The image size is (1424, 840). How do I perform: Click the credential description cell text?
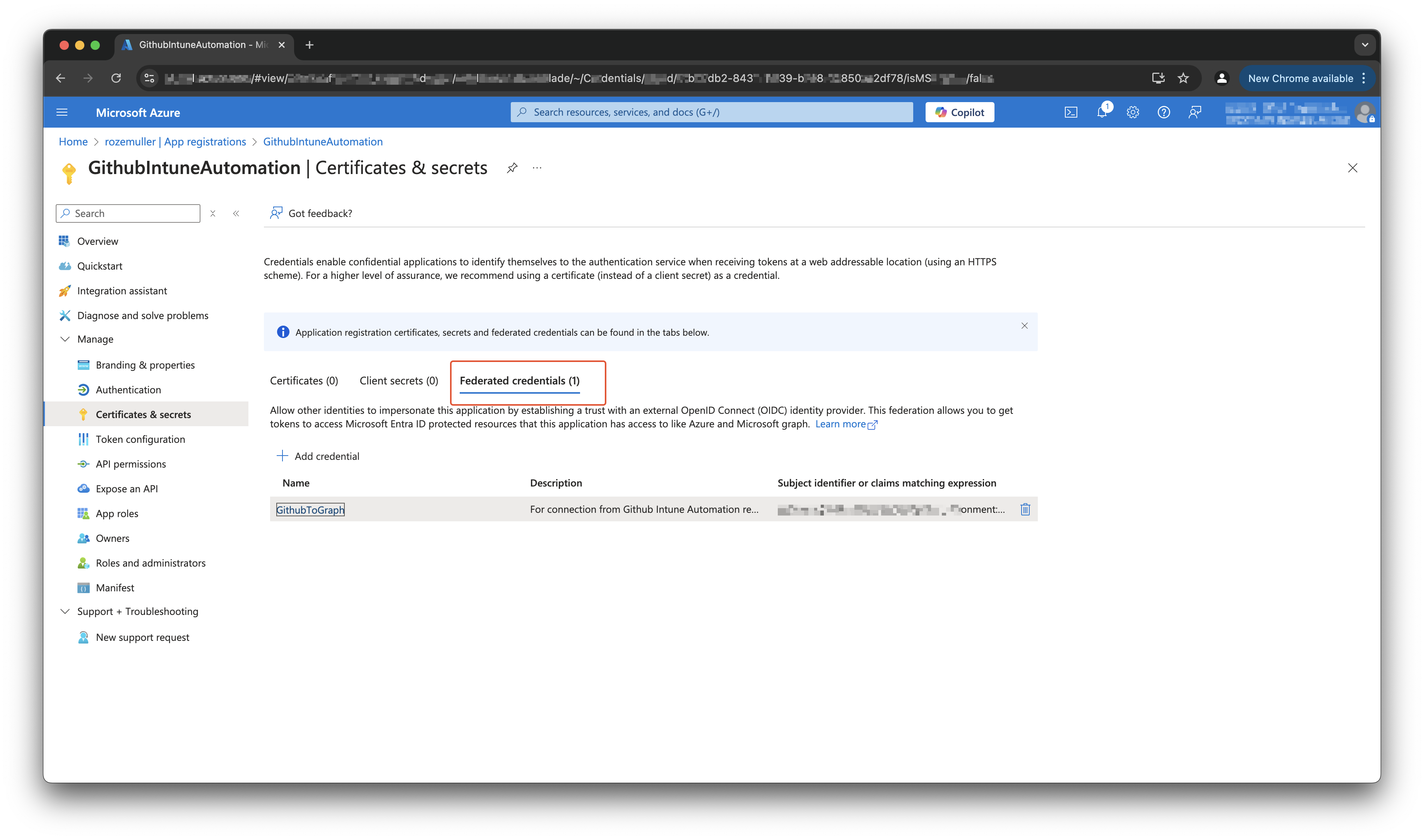coord(644,509)
